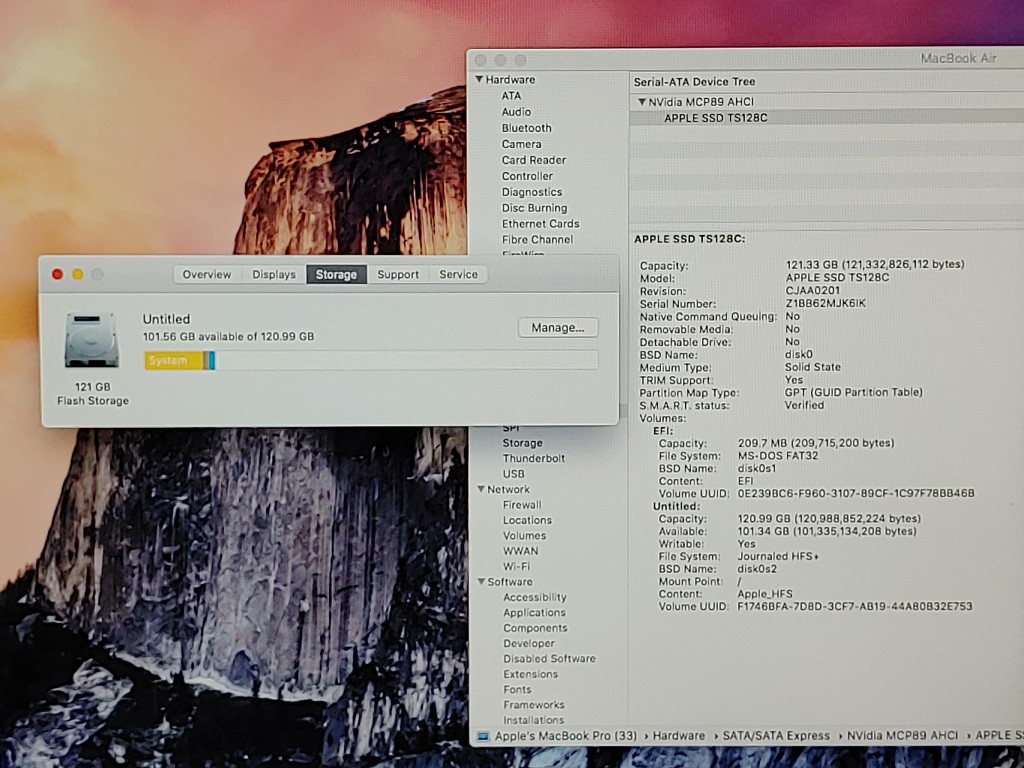This screenshot has height=768, width=1024.
Task: Select APPLE SSD TS128C in device tree
Action: (716, 118)
